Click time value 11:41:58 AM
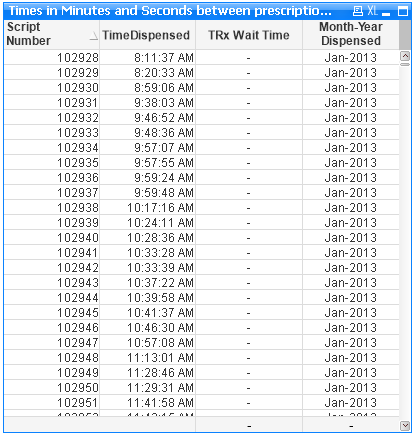The image size is (412, 434). point(161,403)
